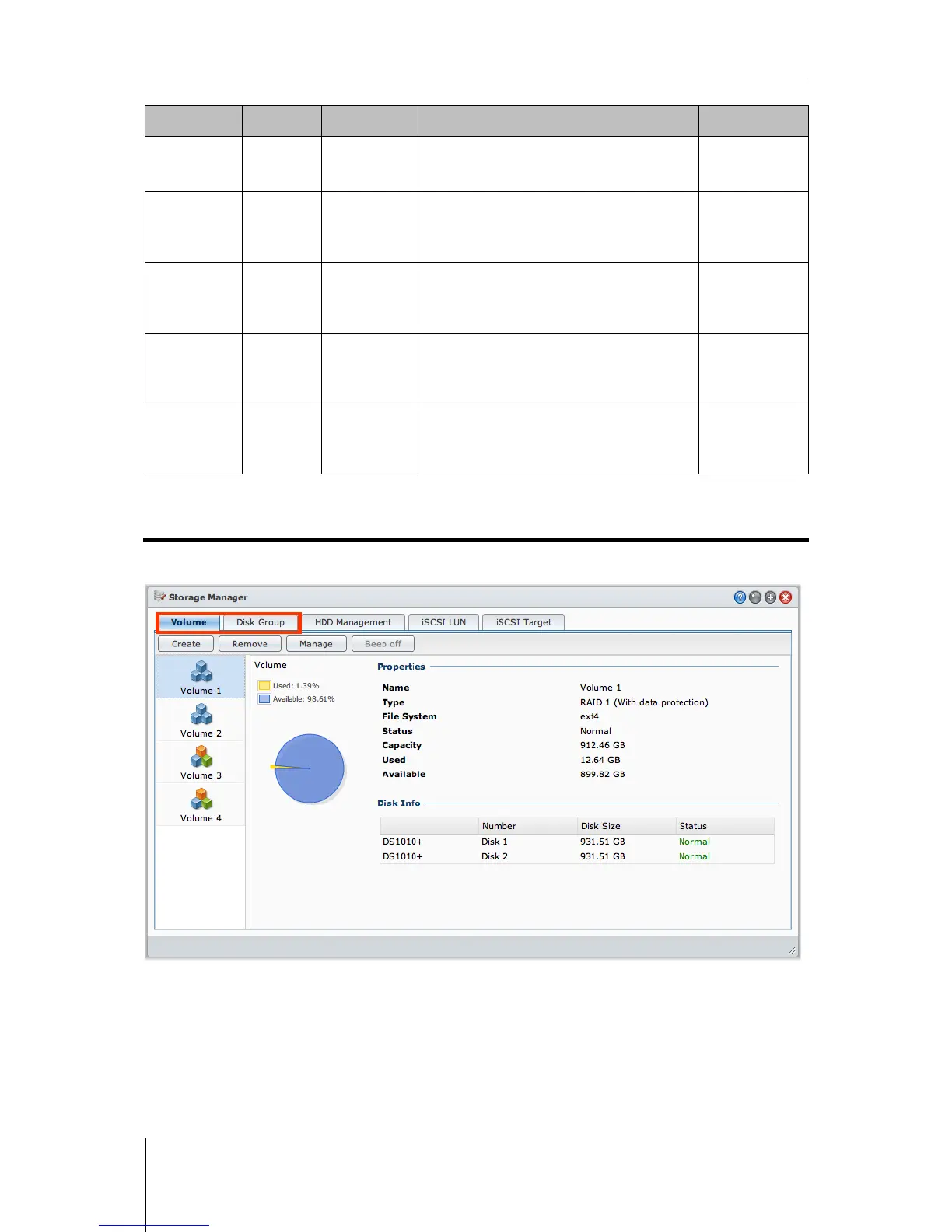Select the Volume 3 icon in sidebar
Screen dimensions: 952x1232
click(201, 757)
